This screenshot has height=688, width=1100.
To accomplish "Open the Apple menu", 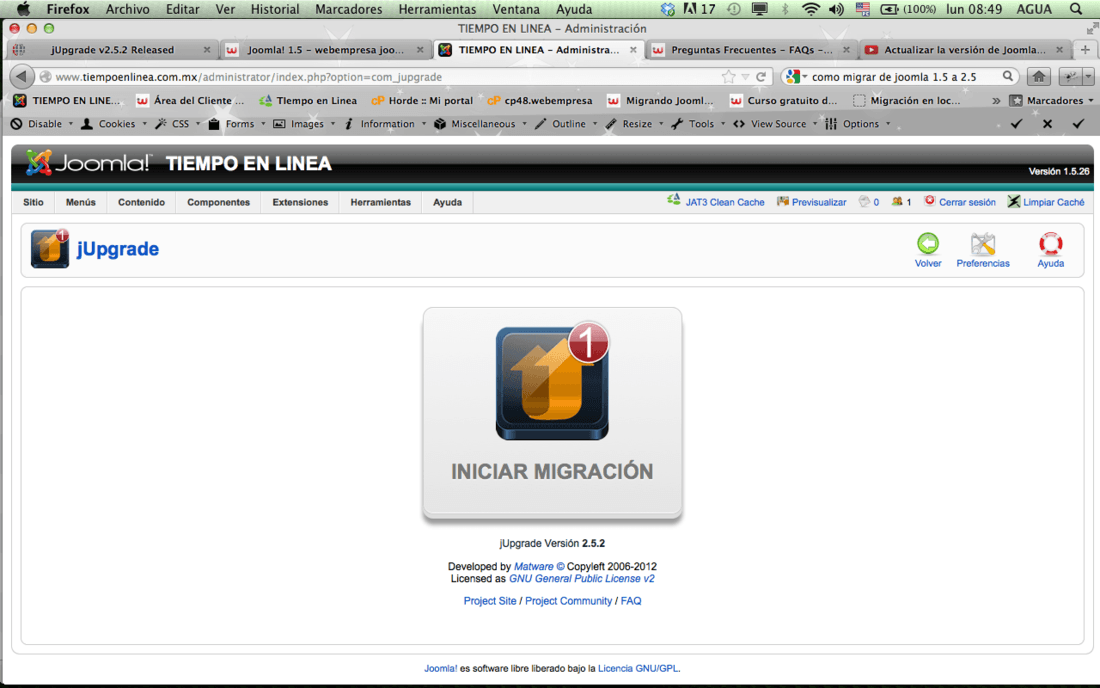I will coord(23,9).
